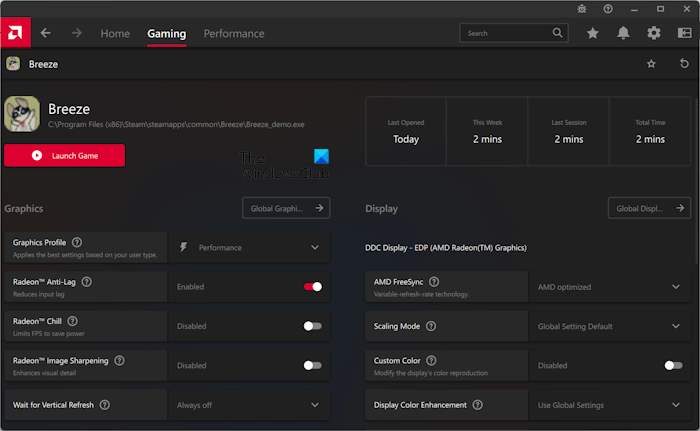Enable the Radeon Chill toggle
Viewport: 700px width, 431px height.
point(313,326)
